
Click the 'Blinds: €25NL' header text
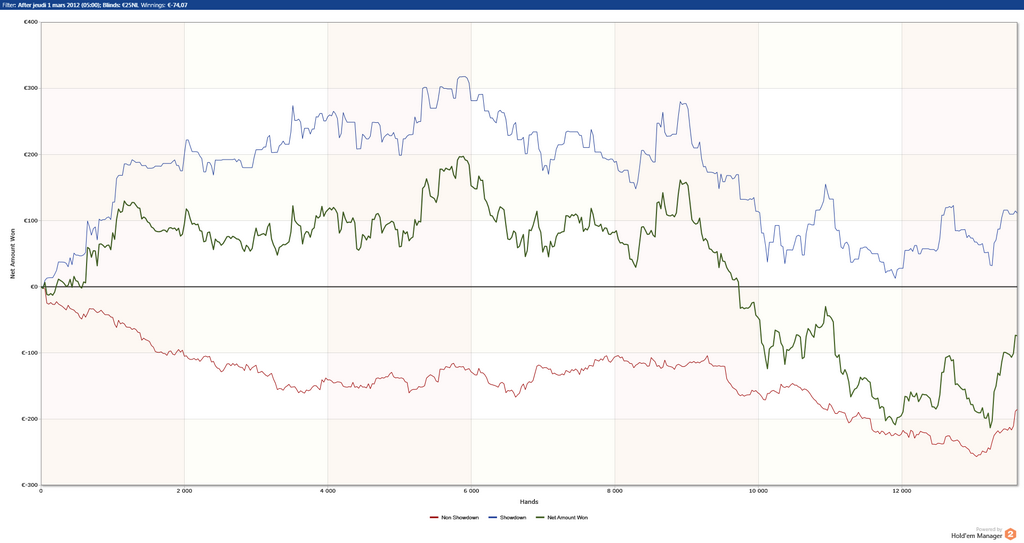(120, 5)
